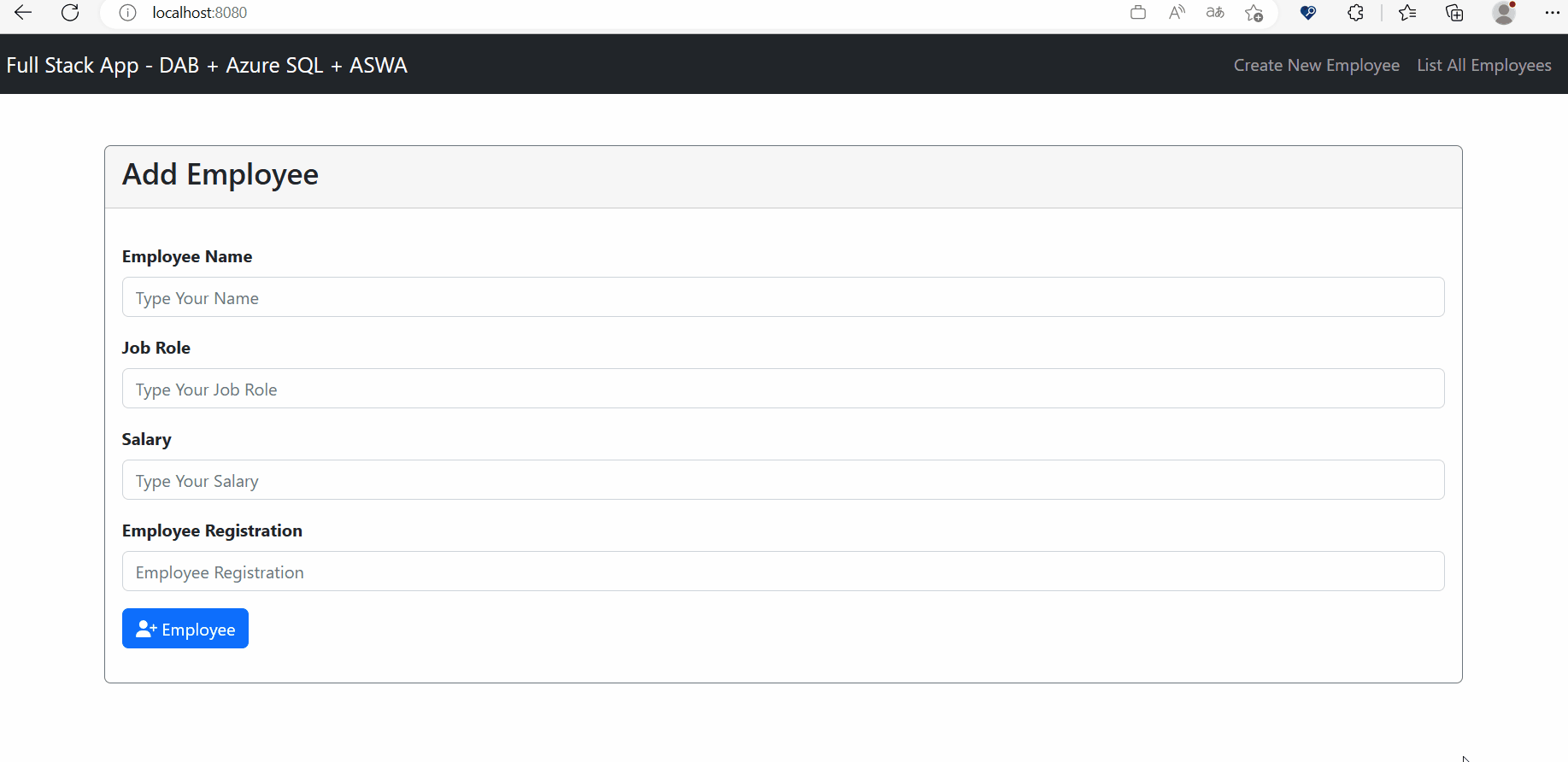Focus the Employee Name input field

(x=783, y=297)
